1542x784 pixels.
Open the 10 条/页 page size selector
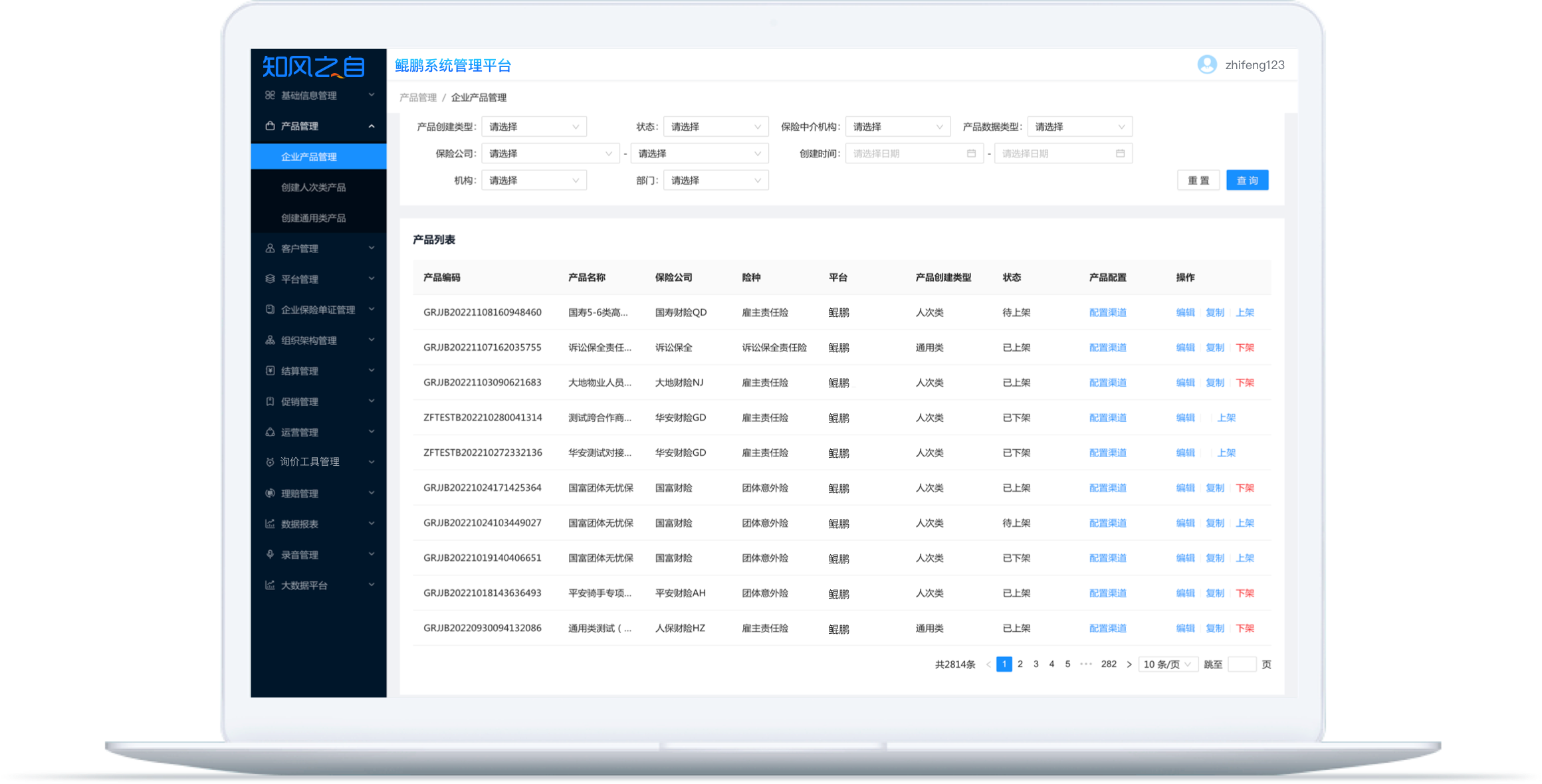(1167, 664)
